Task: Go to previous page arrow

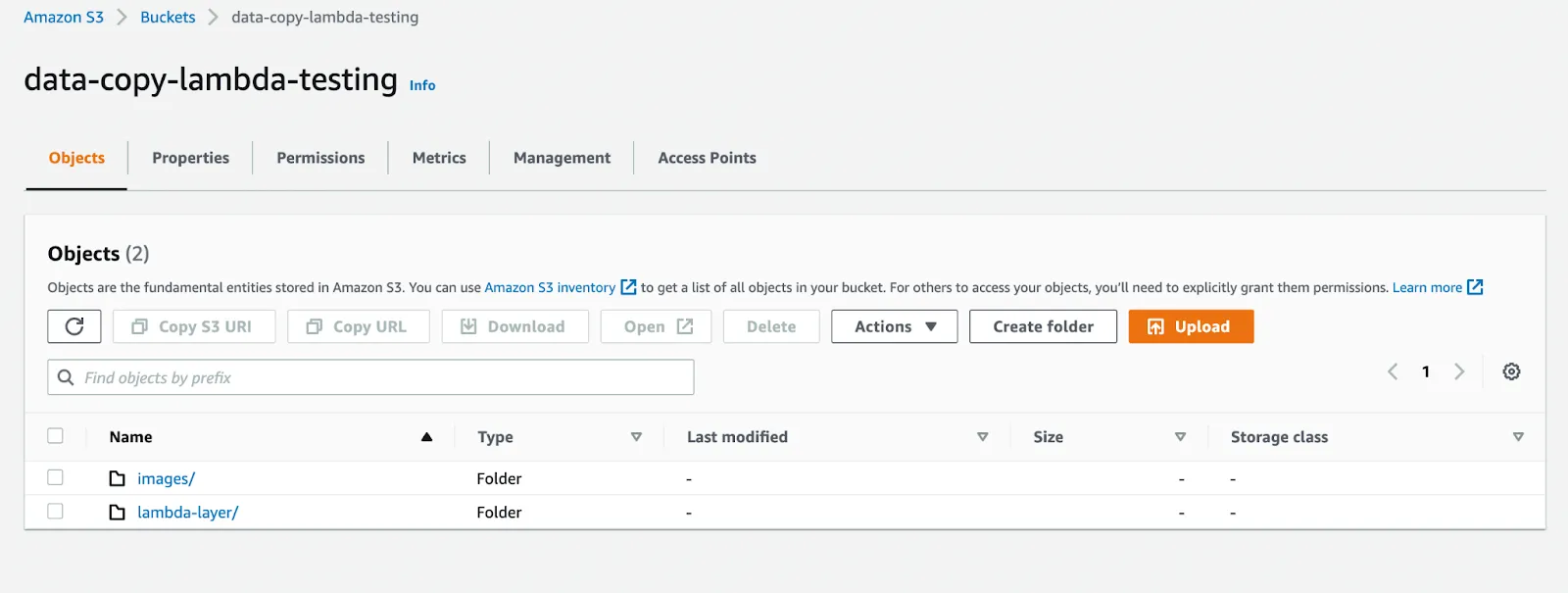Action: tap(1393, 371)
